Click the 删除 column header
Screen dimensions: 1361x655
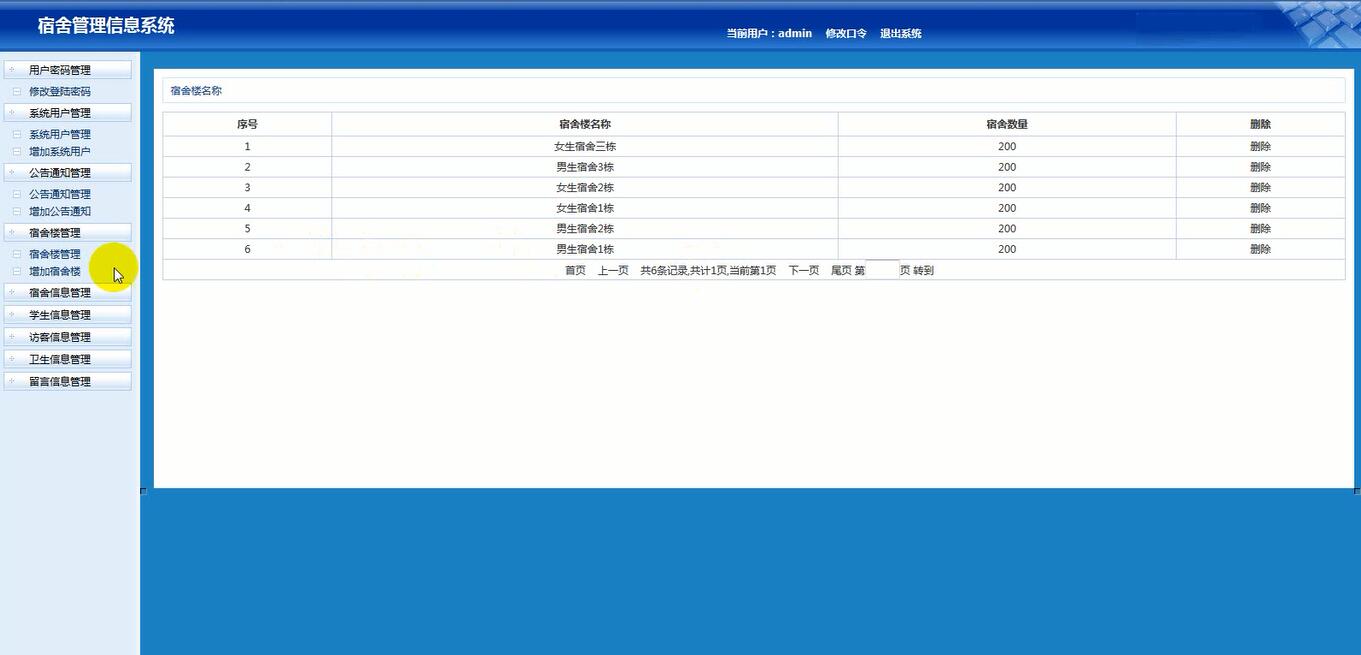1260,124
